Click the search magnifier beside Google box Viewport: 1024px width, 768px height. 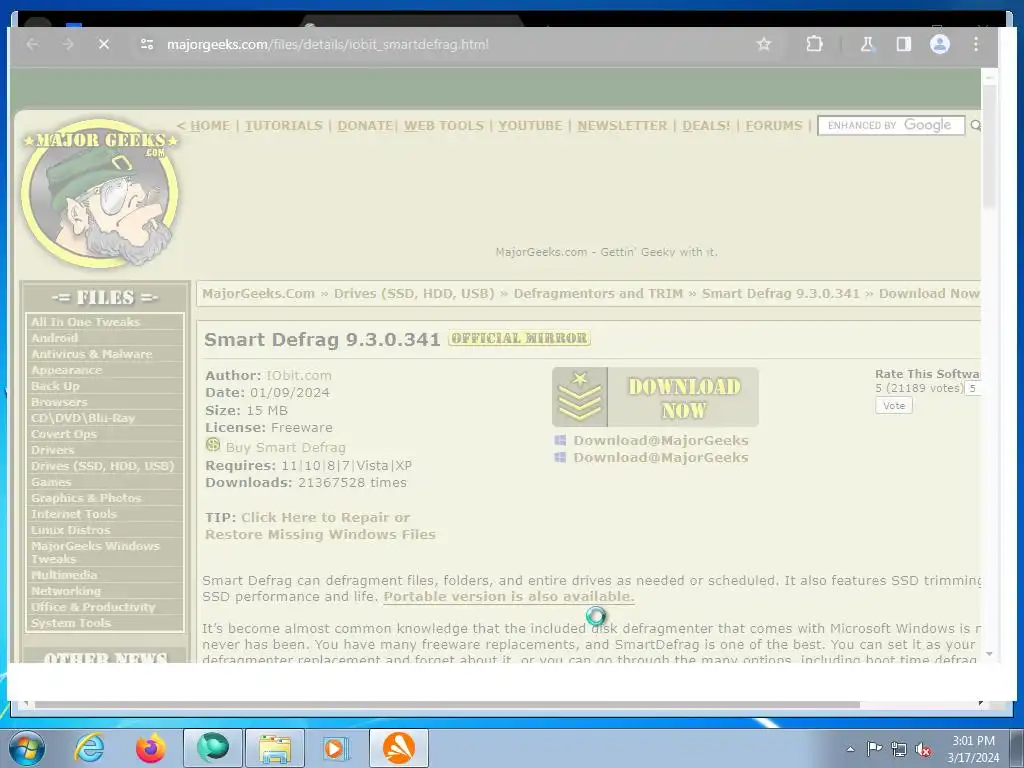pos(975,125)
